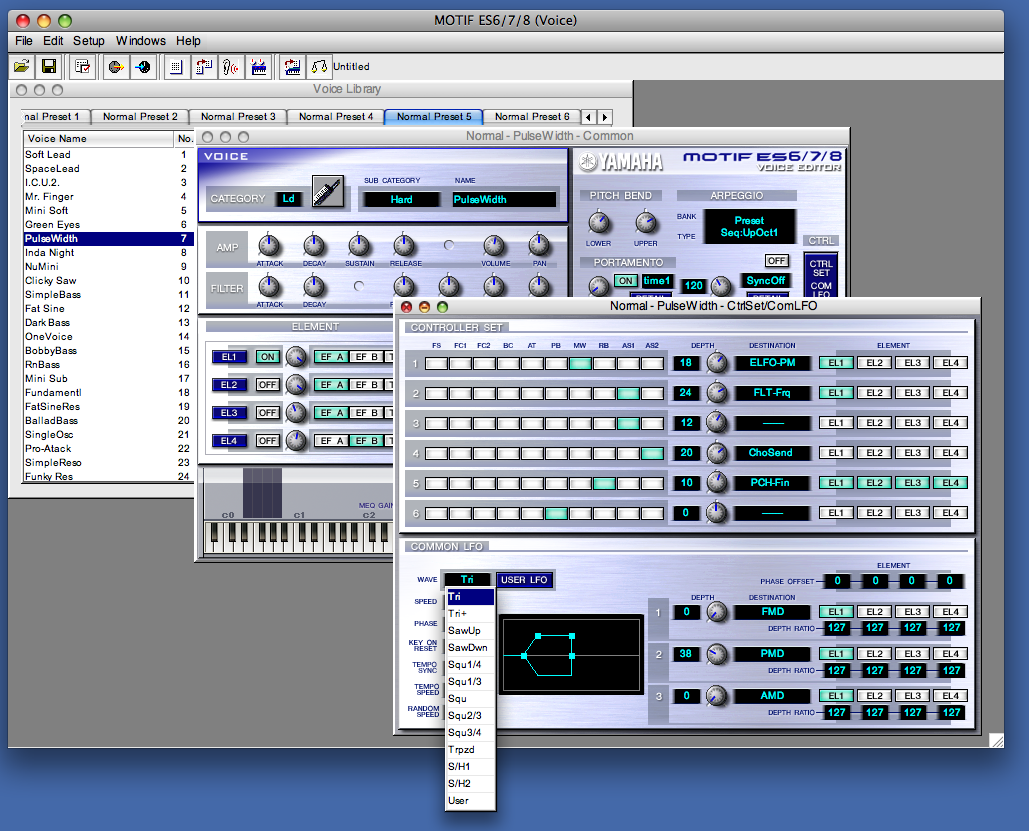
Task: Click the keyboard store arrow toolbar icon
Action: 292,66
